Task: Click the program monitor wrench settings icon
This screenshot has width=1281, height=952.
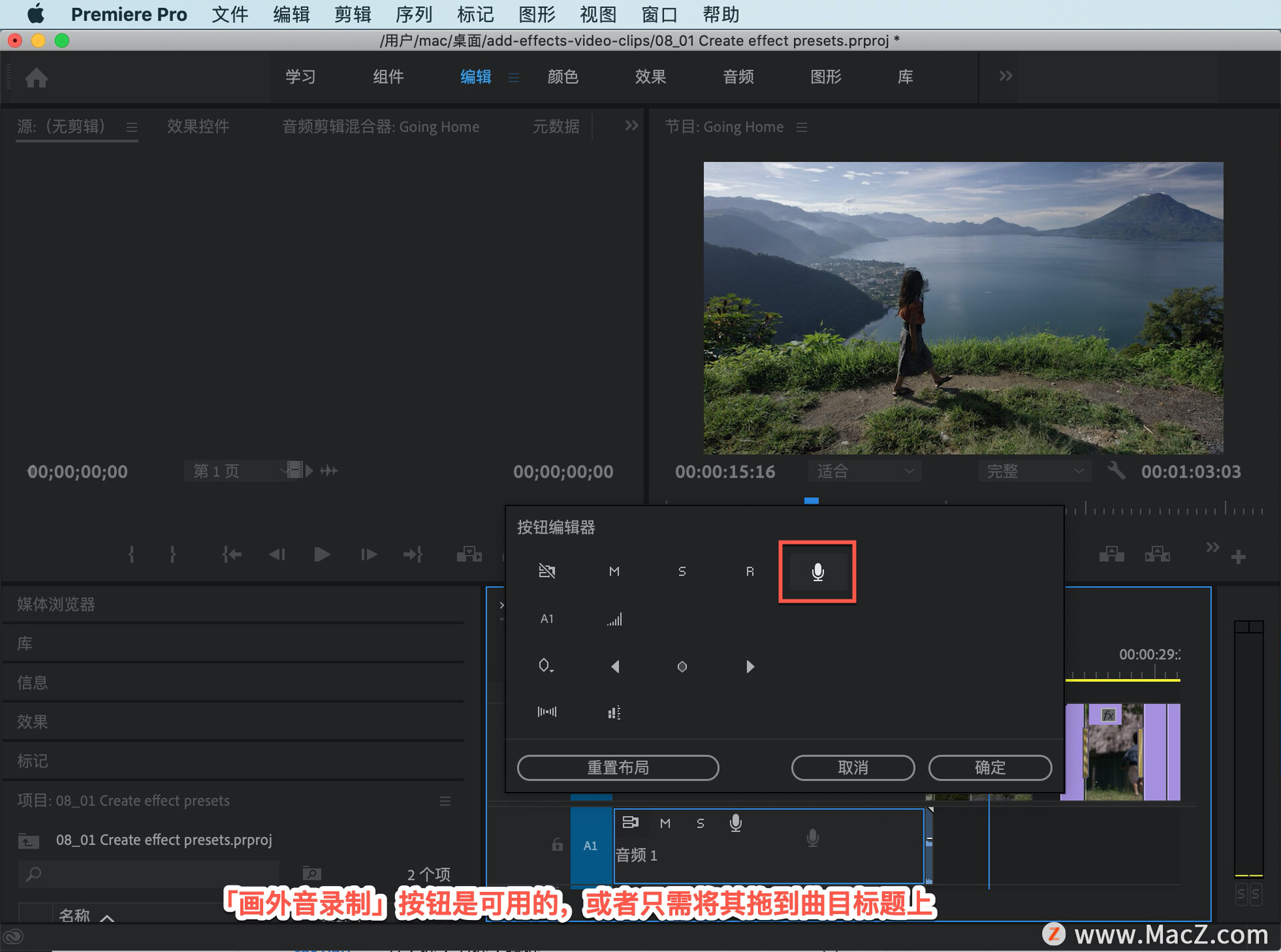Action: pos(1116,471)
